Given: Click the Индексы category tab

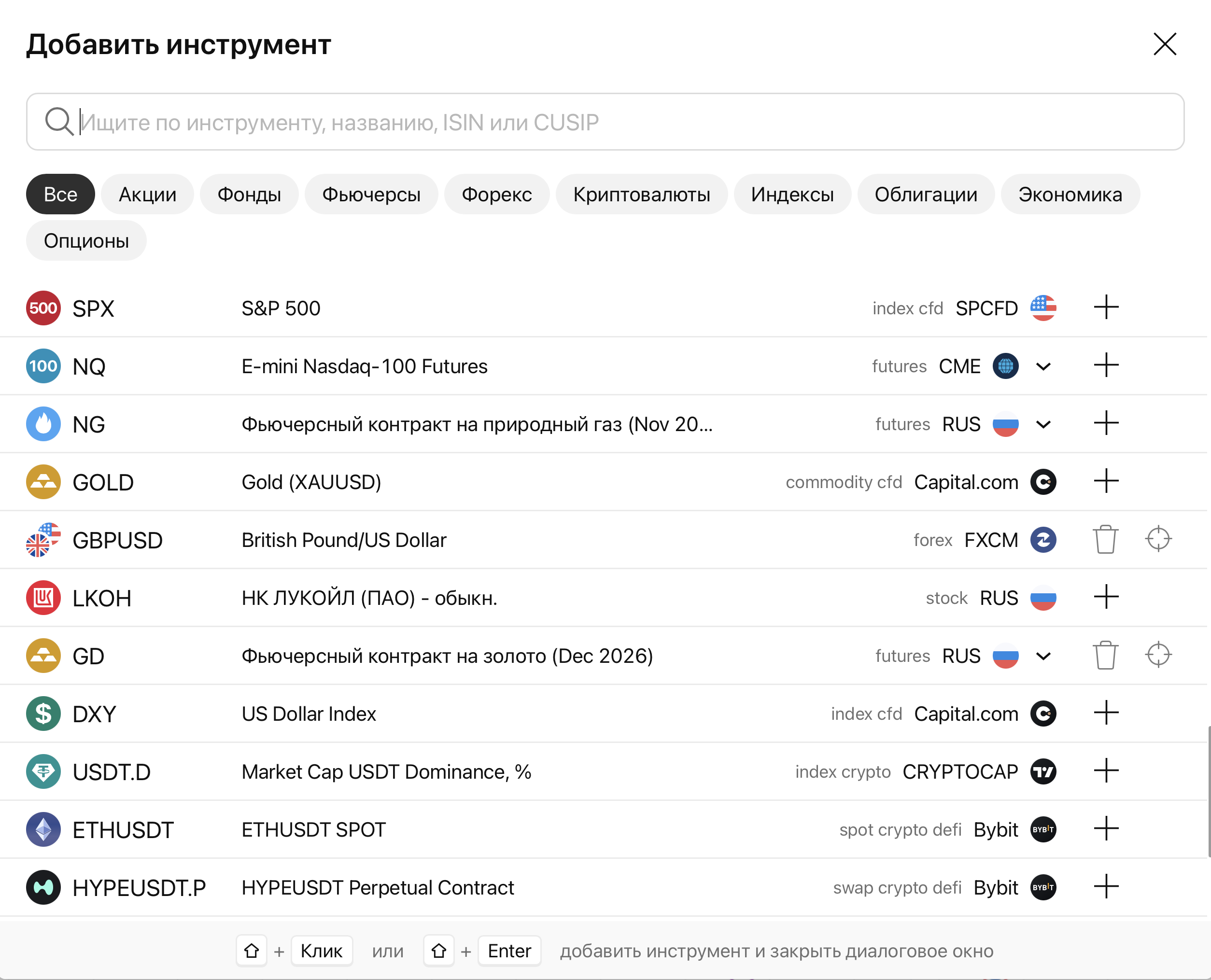Looking at the screenshot, I should tap(792, 194).
